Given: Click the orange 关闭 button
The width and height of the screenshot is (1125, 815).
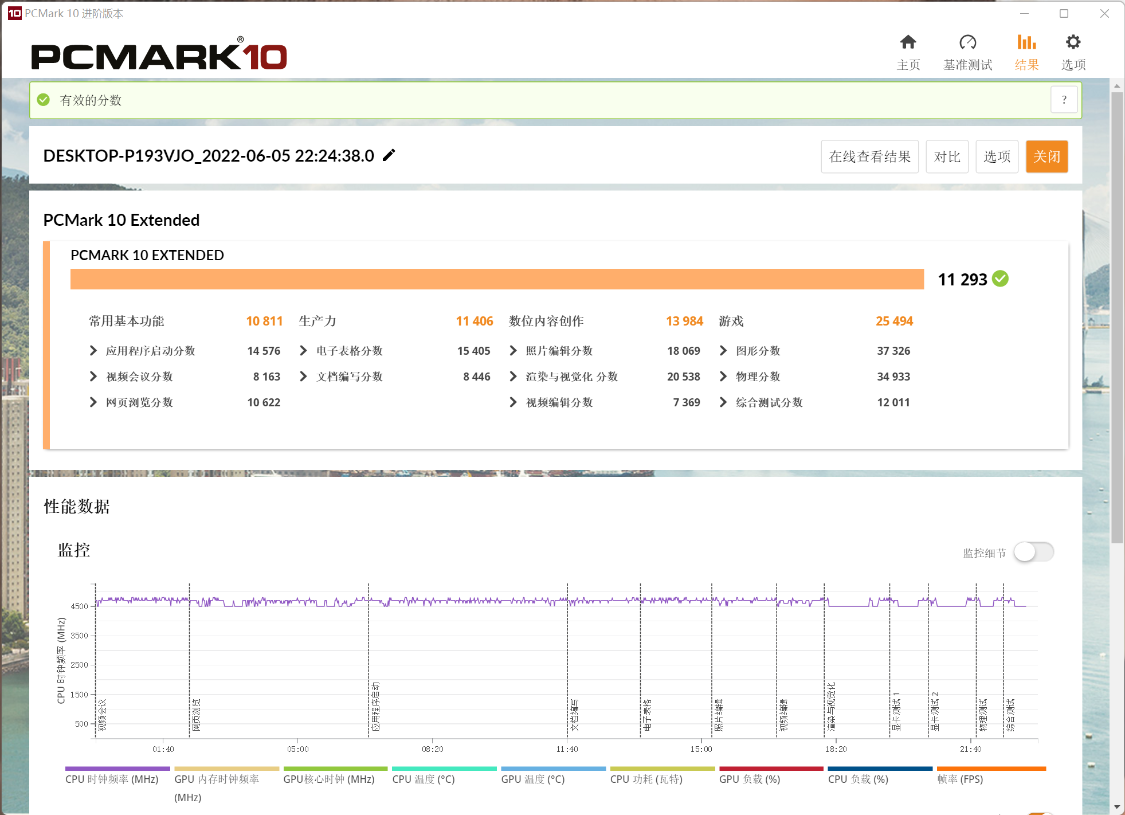Looking at the screenshot, I should click(x=1047, y=156).
